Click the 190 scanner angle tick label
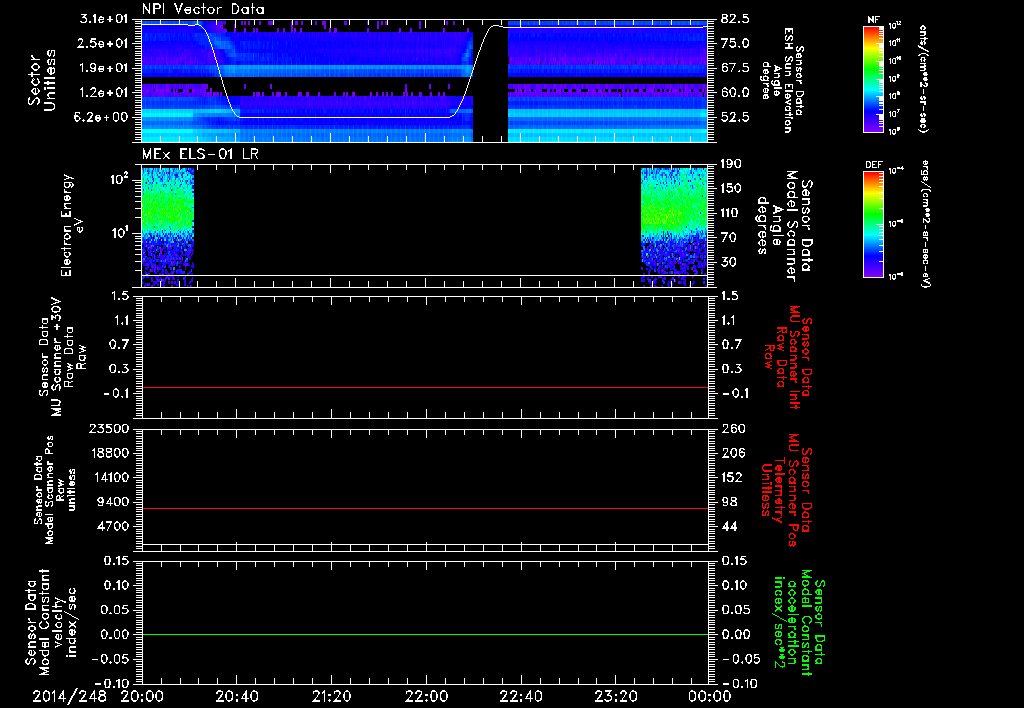The image size is (1024, 708). [x=732, y=164]
